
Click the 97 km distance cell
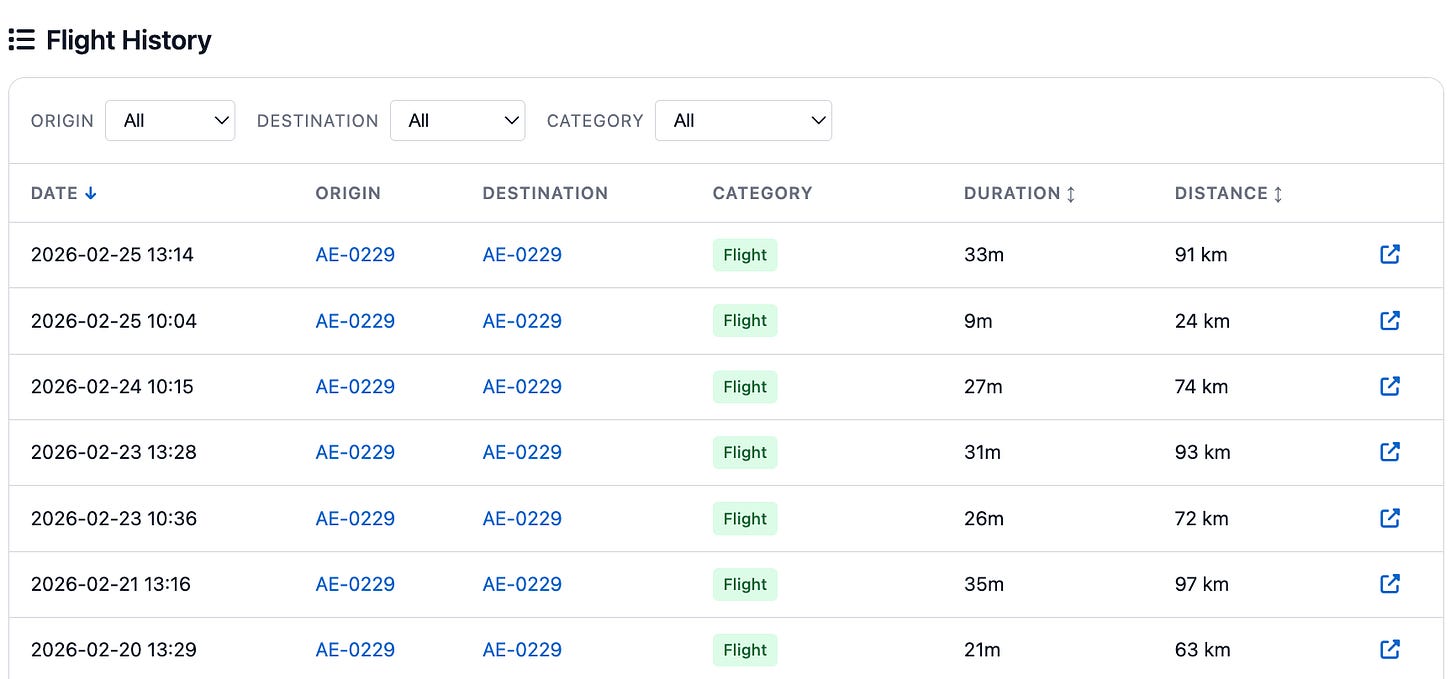click(x=1201, y=584)
